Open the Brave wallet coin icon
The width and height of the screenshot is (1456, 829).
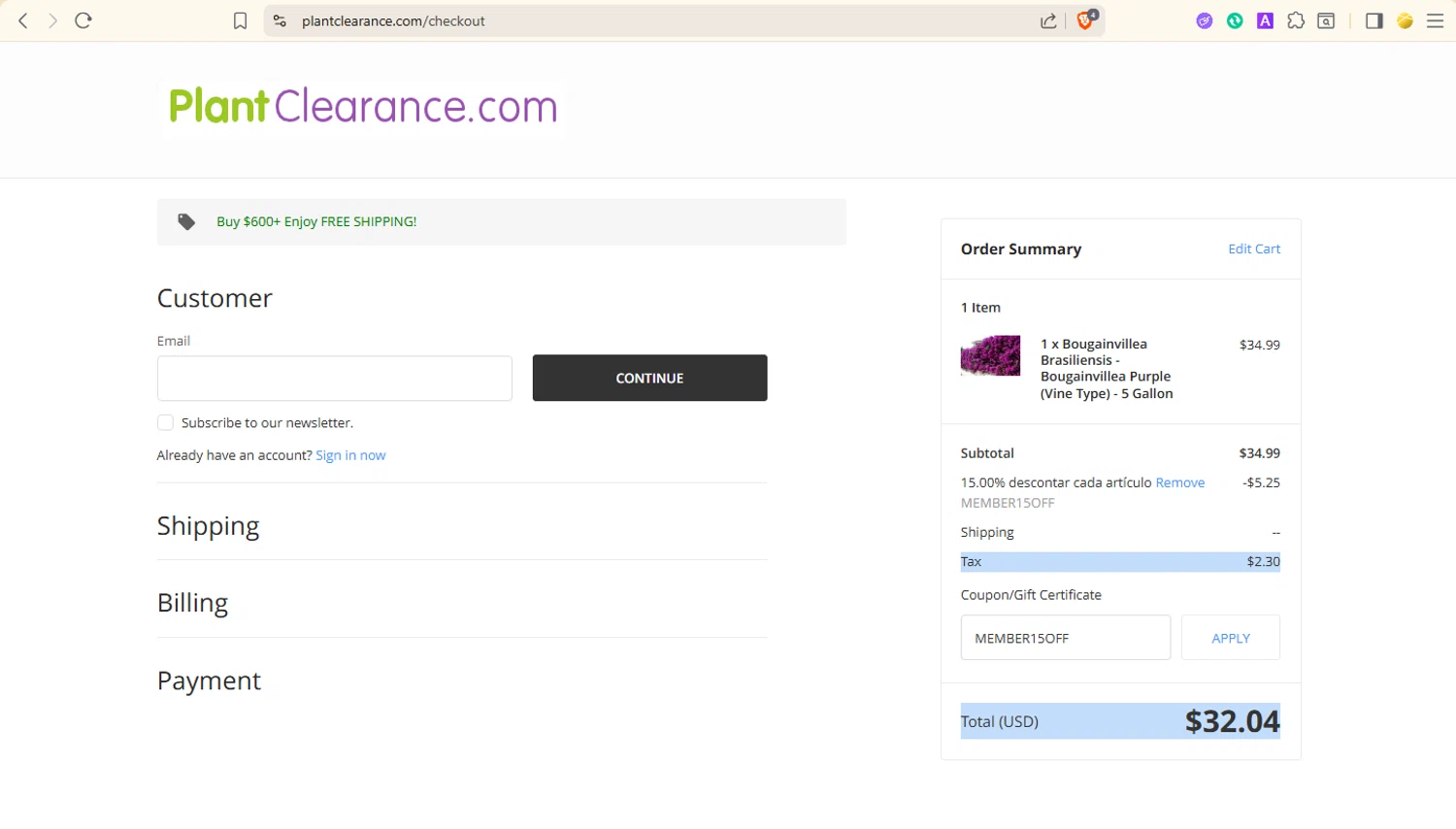coord(1405,20)
